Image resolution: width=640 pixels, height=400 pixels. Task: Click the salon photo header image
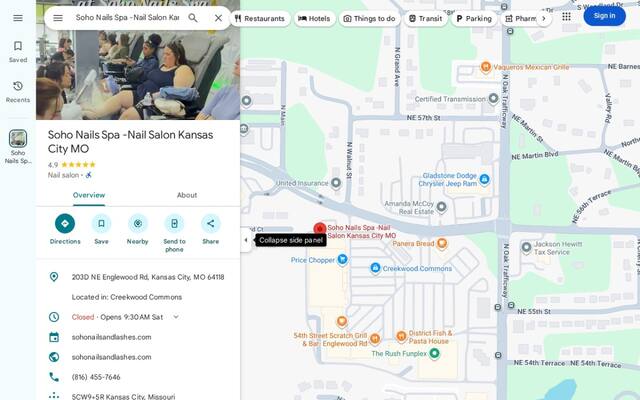point(138,73)
